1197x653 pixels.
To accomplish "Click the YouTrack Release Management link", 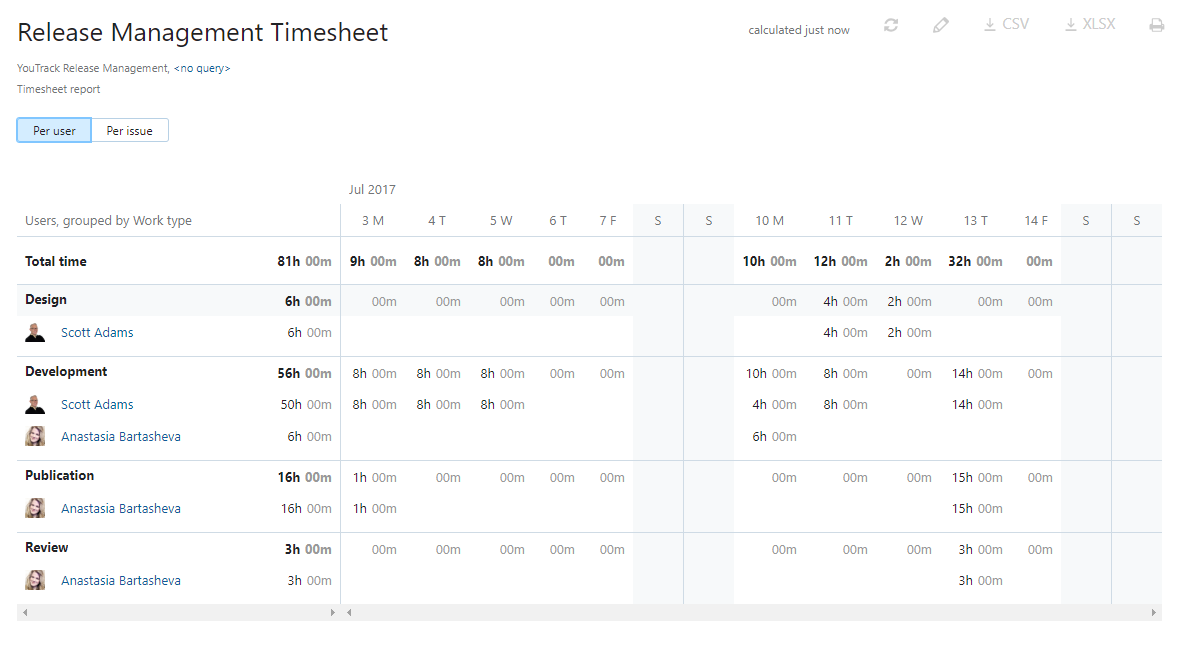I will pos(92,68).
